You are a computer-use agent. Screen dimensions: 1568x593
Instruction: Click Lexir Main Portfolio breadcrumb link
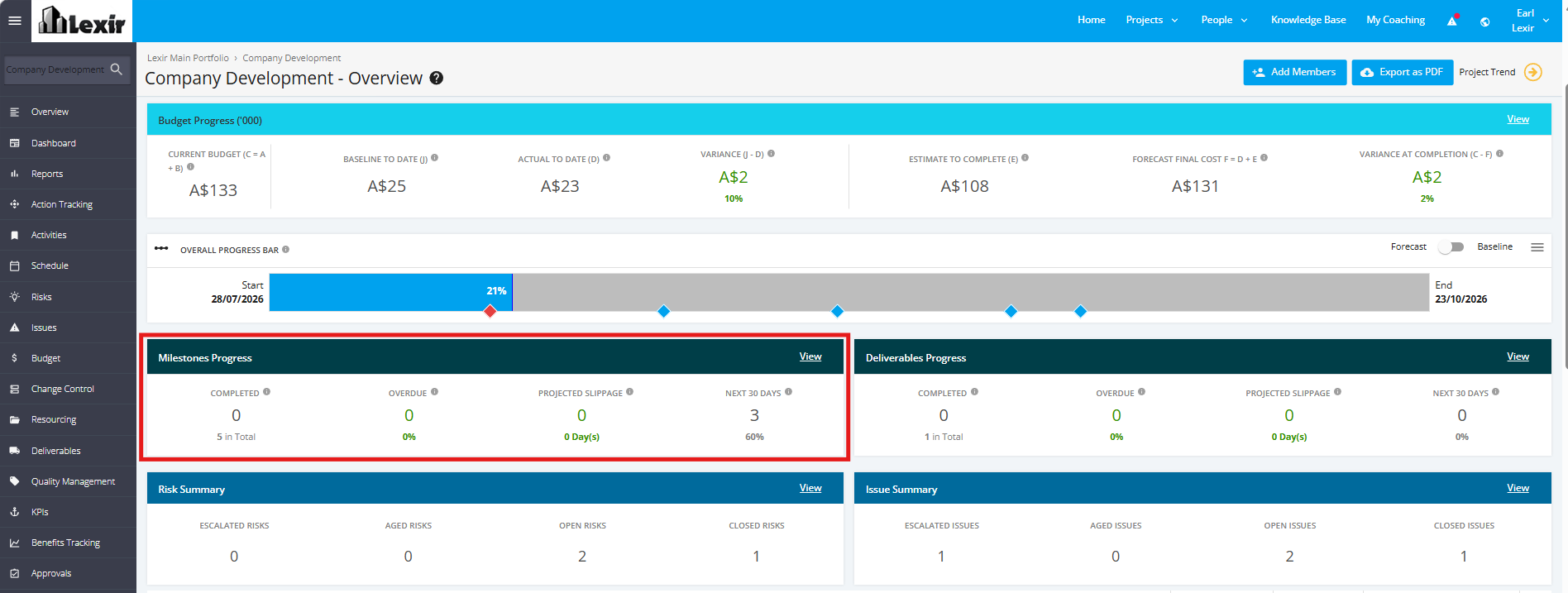click(188, 58)
